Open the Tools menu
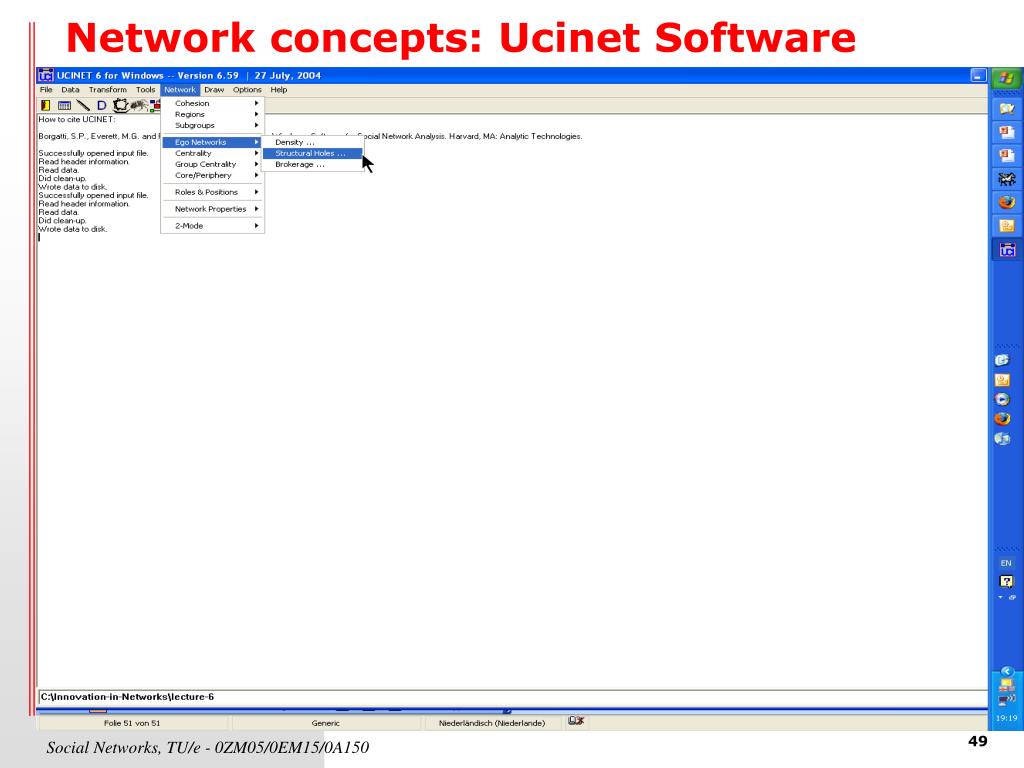The width and height of the screenshot is (1024, 768). (x=146, y=90)
